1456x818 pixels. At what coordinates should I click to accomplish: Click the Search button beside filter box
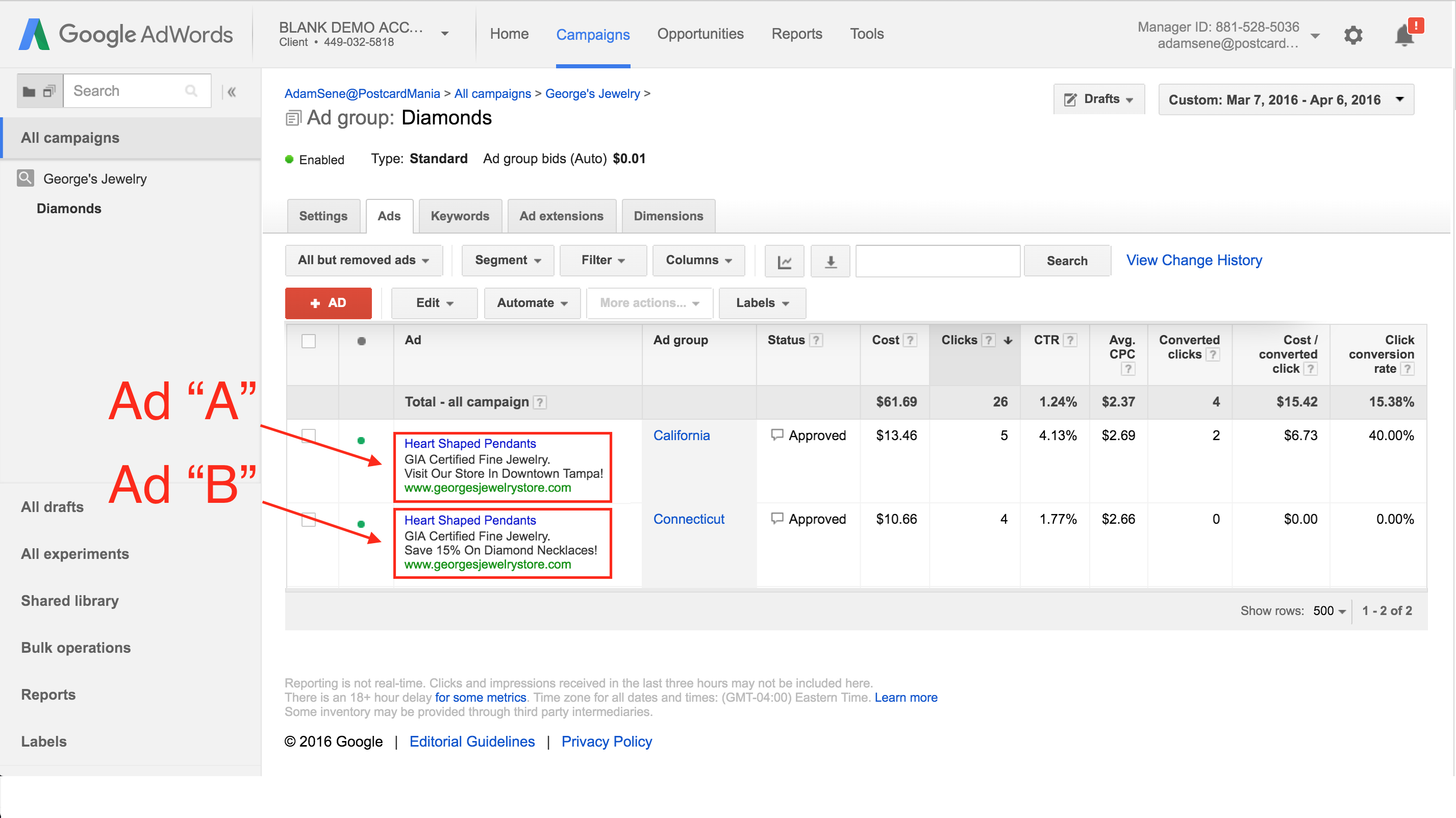[x=1067, y=261]
